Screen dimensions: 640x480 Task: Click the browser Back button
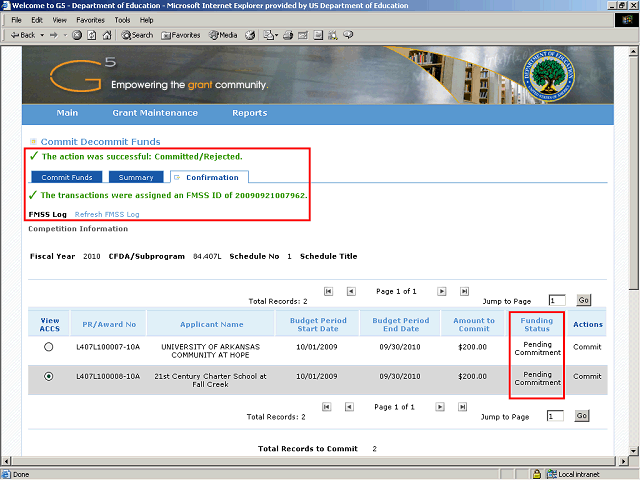[x=24, y=35]
